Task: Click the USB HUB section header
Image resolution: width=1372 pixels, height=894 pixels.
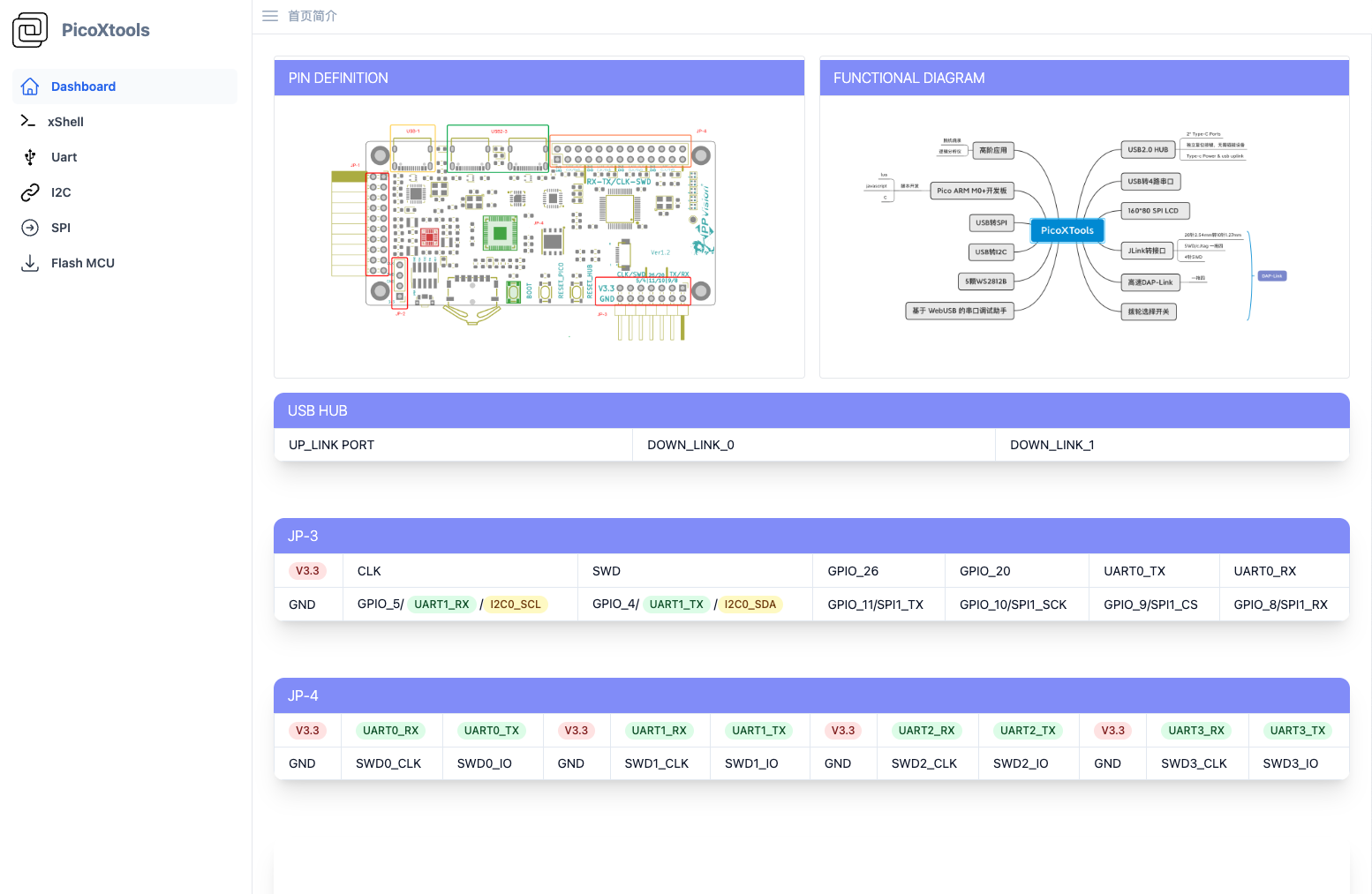Action: pos(811,410)
